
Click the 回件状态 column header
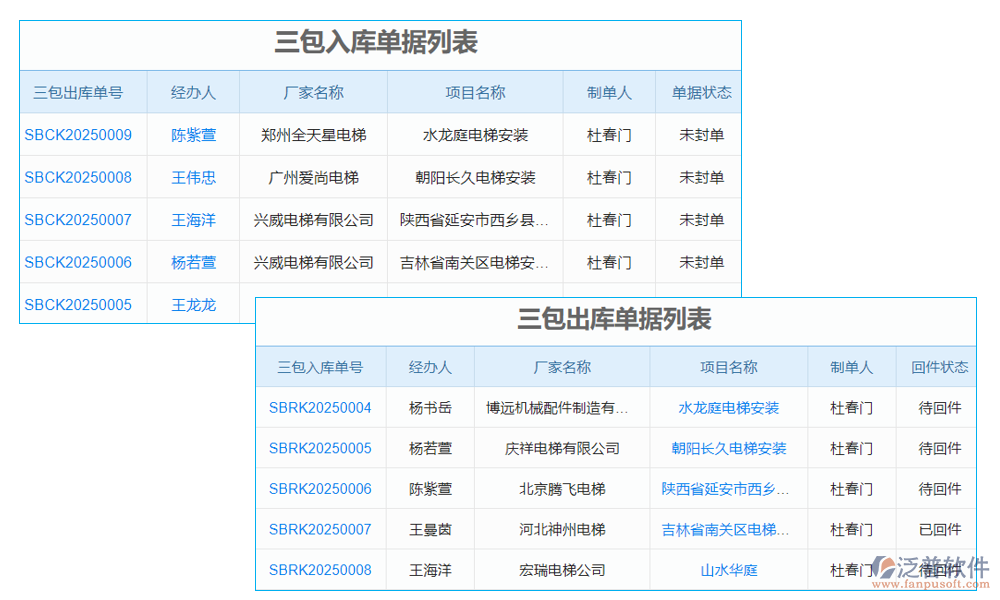(x=937, y=366)
